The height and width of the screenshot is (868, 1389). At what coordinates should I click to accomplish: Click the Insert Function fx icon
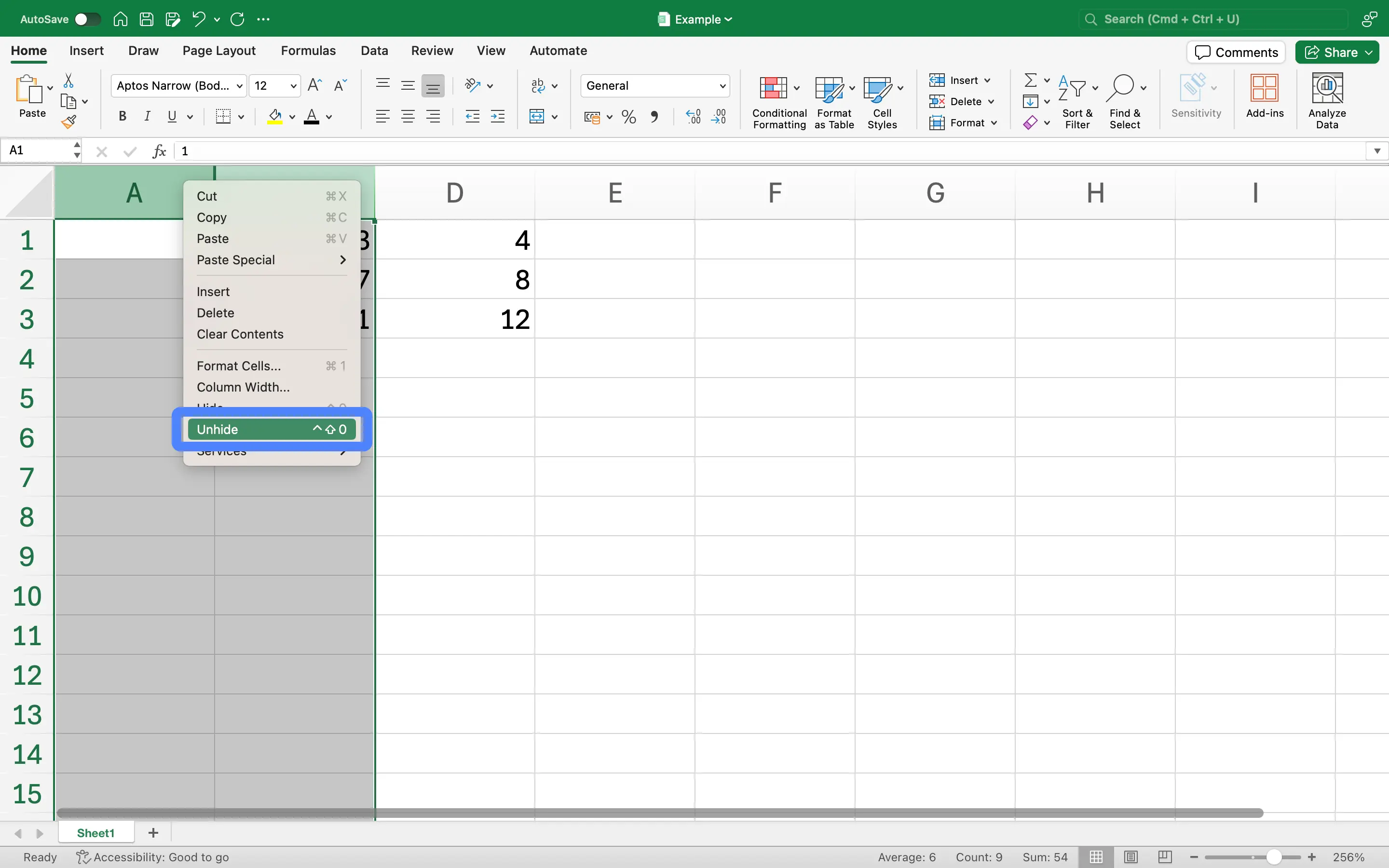(x=159, y=151)
